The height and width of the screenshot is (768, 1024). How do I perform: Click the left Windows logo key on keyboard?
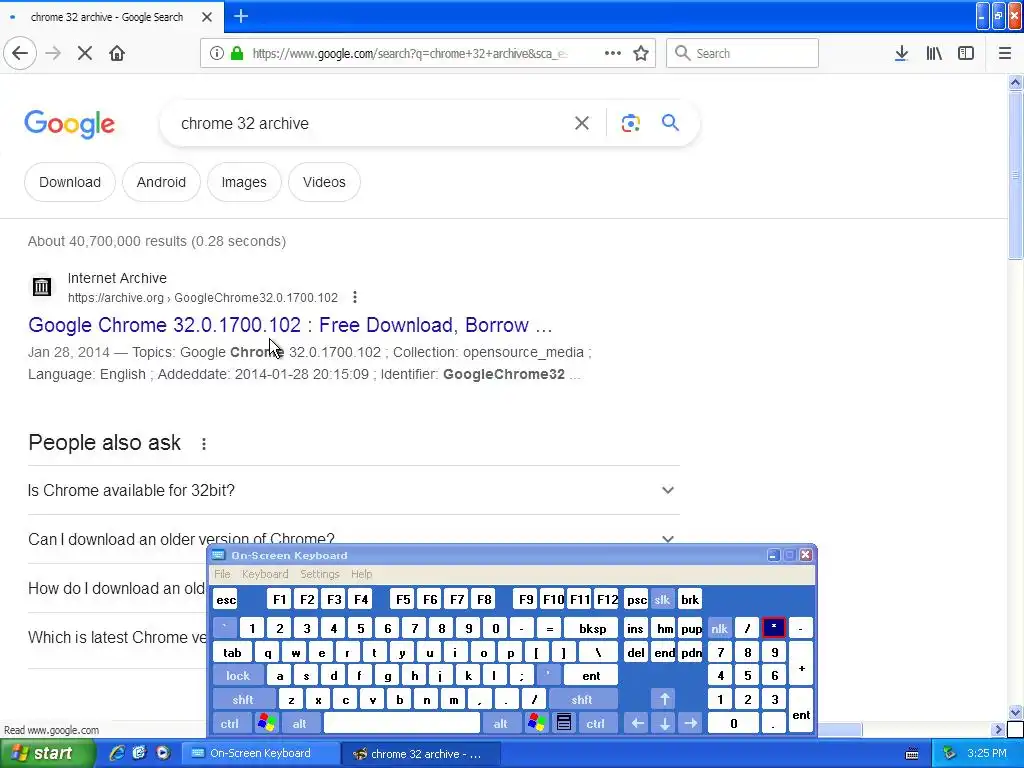pyautogui.click(x=266, y=723)
